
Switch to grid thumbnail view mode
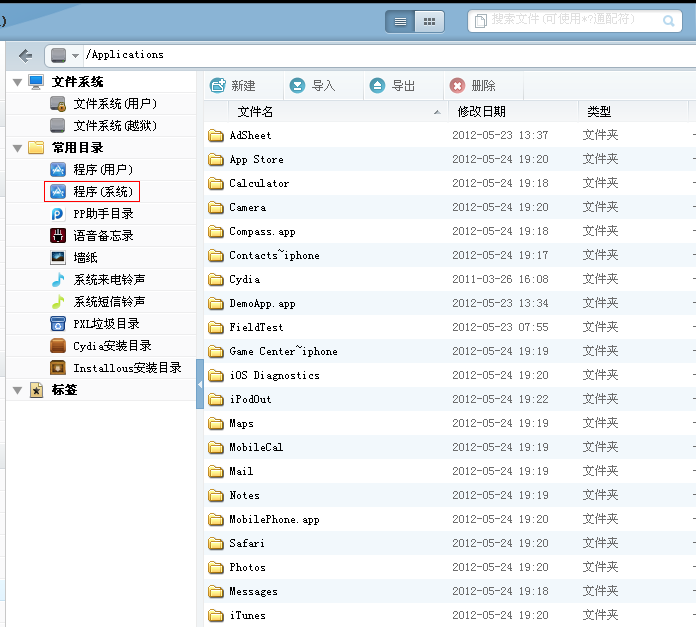[x=429, y=21]
